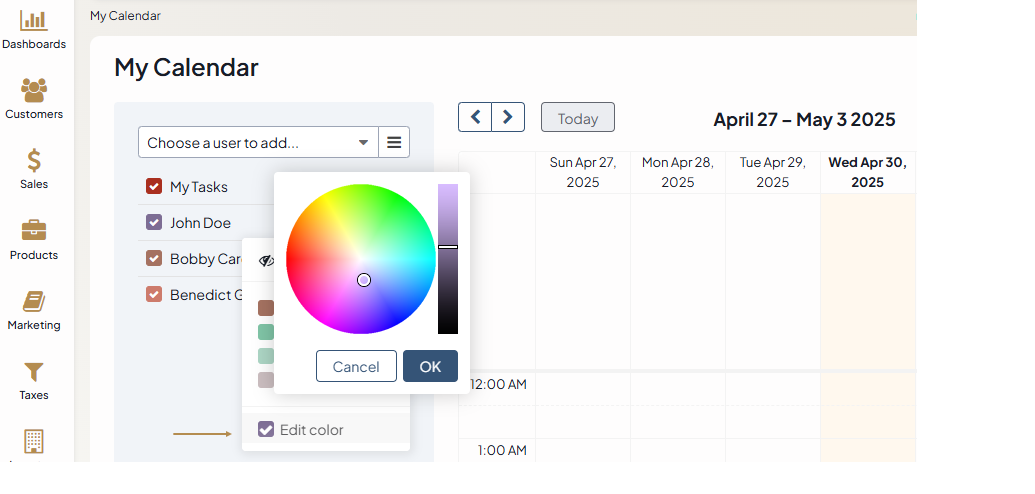The width and height of the screenshot is (1035, 494).
Task: Jump to Today in the calendar
Action: (577, 118)
